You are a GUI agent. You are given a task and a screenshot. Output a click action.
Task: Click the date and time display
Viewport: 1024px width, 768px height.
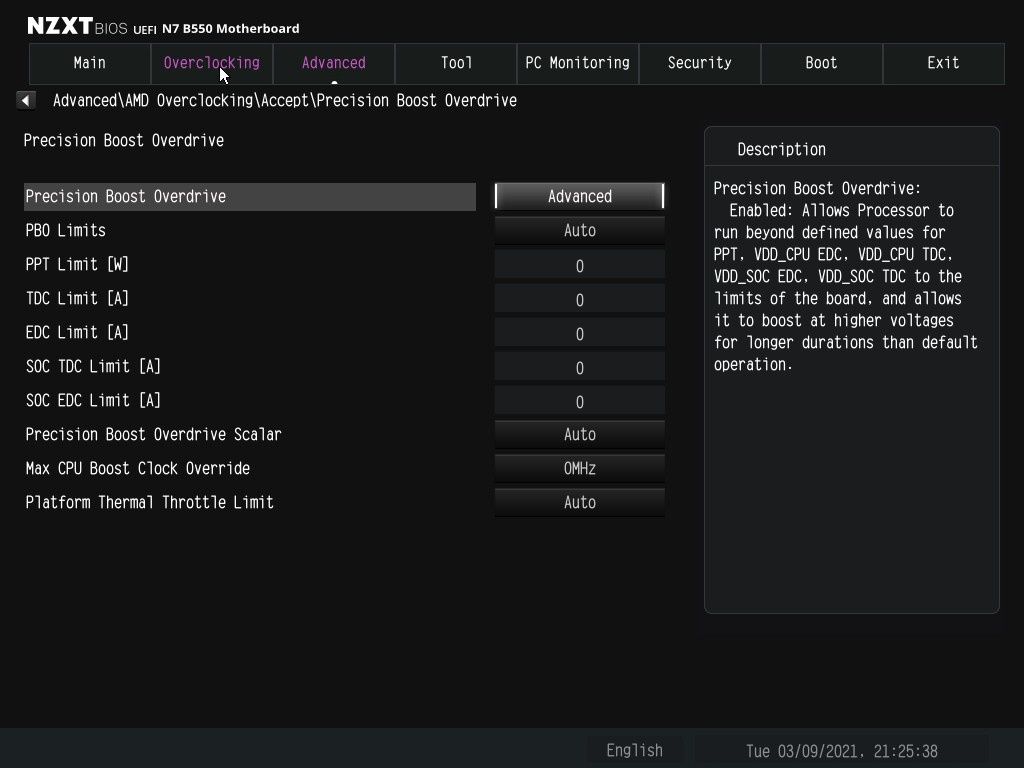point(842,751)
